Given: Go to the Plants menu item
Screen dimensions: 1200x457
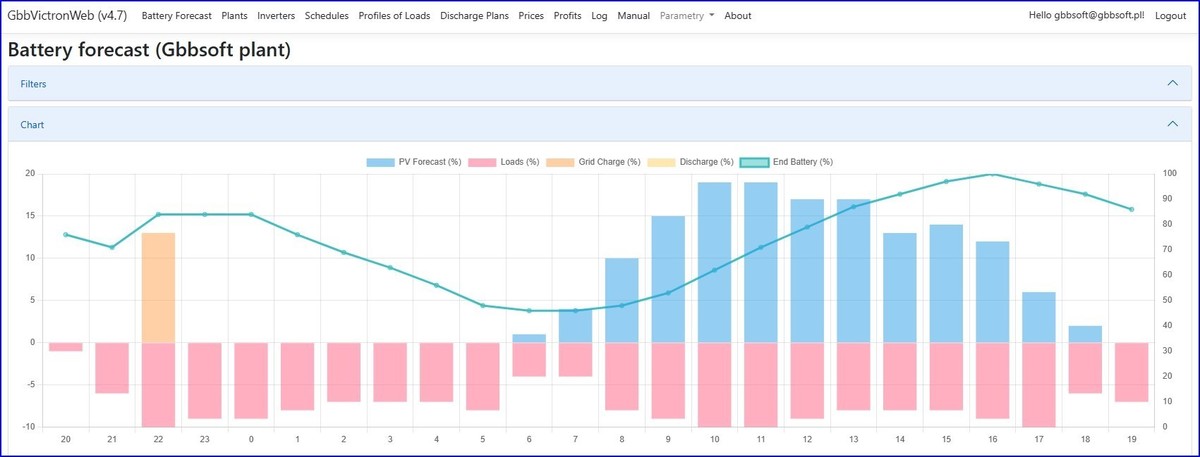Looking at the screenshot, I should coord(234,16).
